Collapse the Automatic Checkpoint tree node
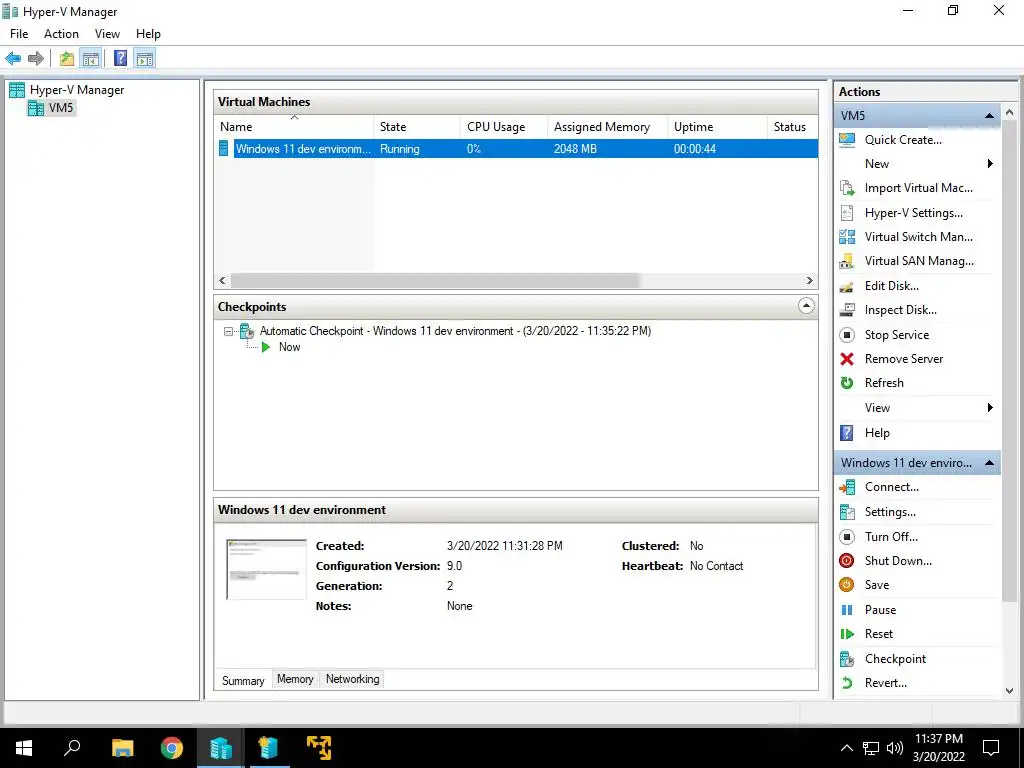 coord(228,332)
